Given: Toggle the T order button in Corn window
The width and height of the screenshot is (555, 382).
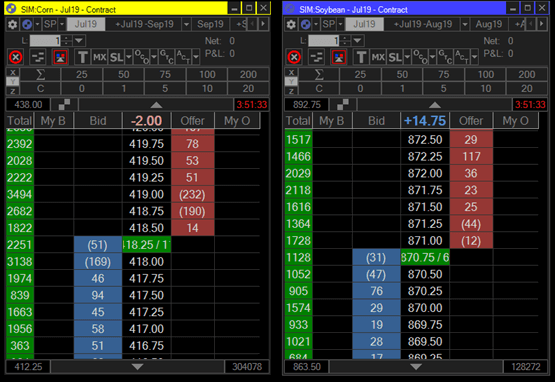Looking at the screenshot, I should pos(82,57).
